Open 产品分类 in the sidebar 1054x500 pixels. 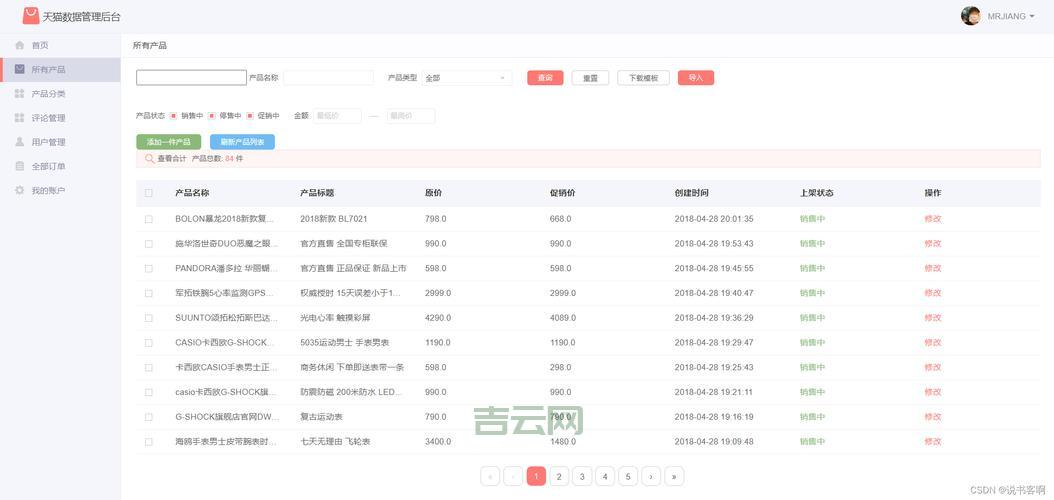point(60,93)
